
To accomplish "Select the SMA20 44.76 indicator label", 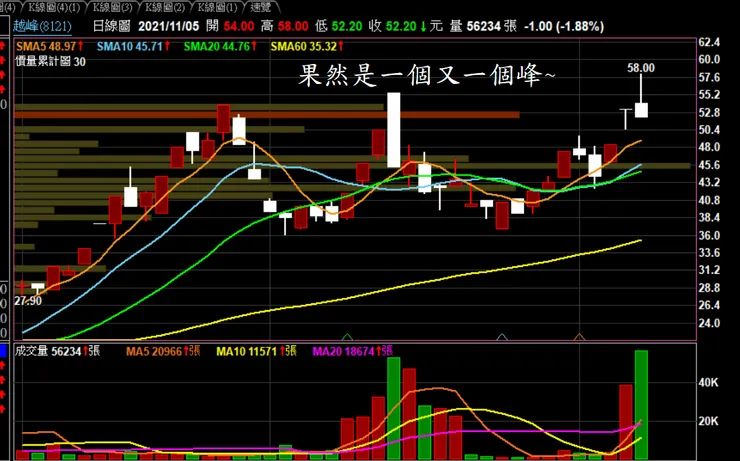I will [x=220, y=46].
